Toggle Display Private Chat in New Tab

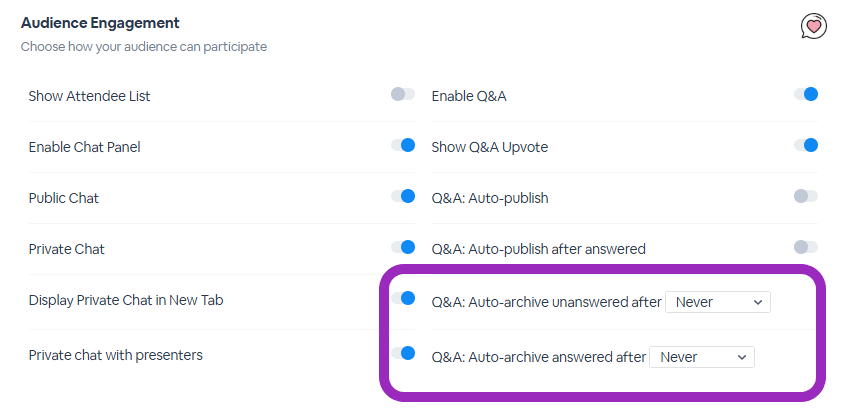403,298
